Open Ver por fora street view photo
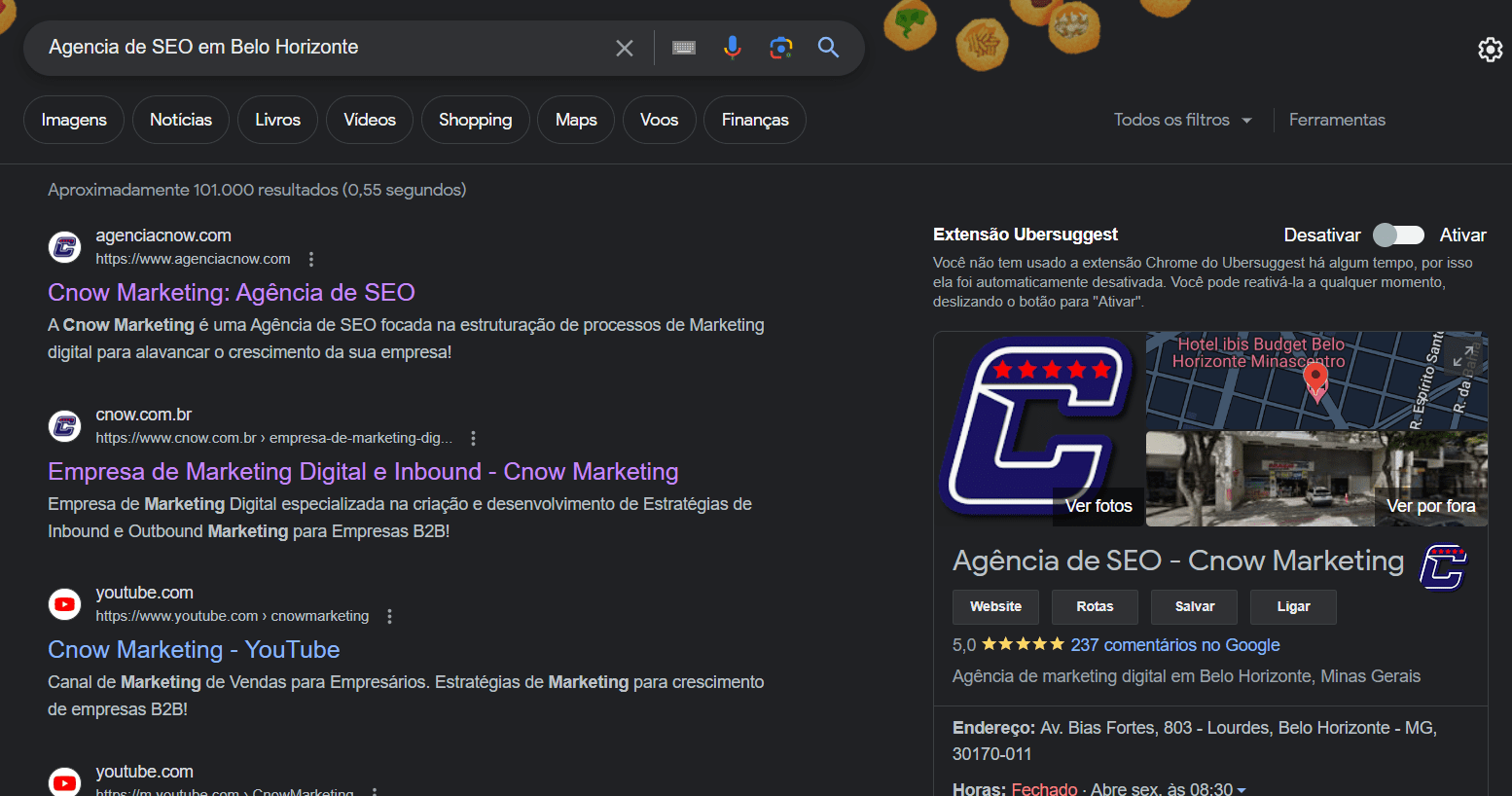1512x796 pixels. pos(1430,506)
